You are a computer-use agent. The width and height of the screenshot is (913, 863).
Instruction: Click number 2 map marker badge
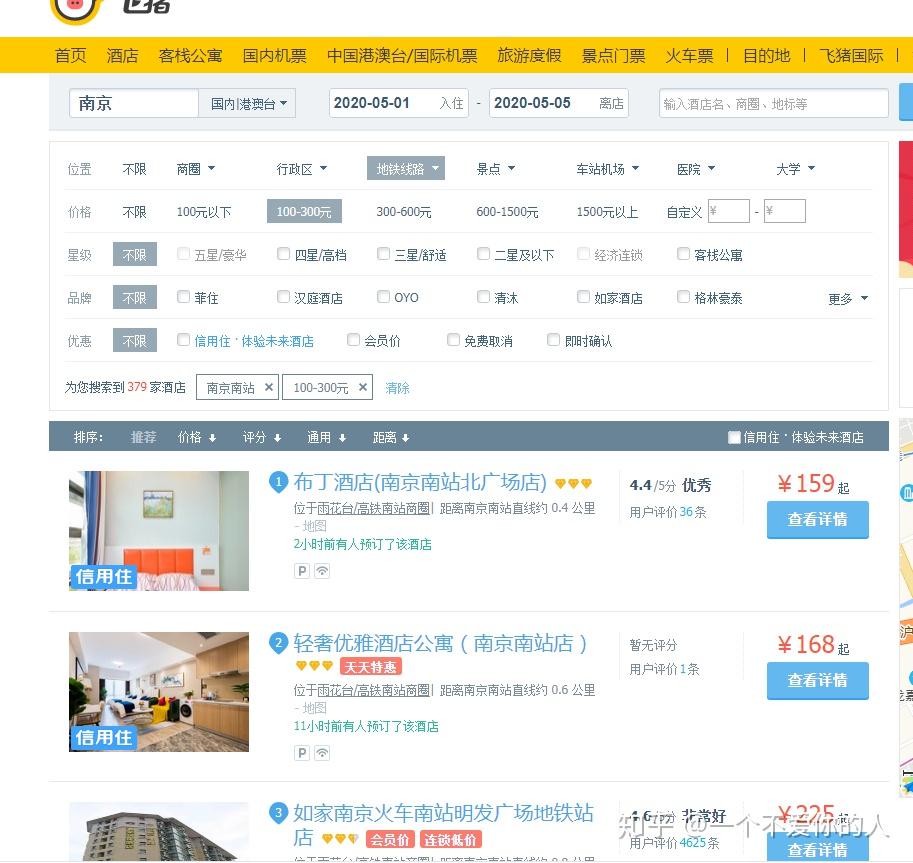278,643
